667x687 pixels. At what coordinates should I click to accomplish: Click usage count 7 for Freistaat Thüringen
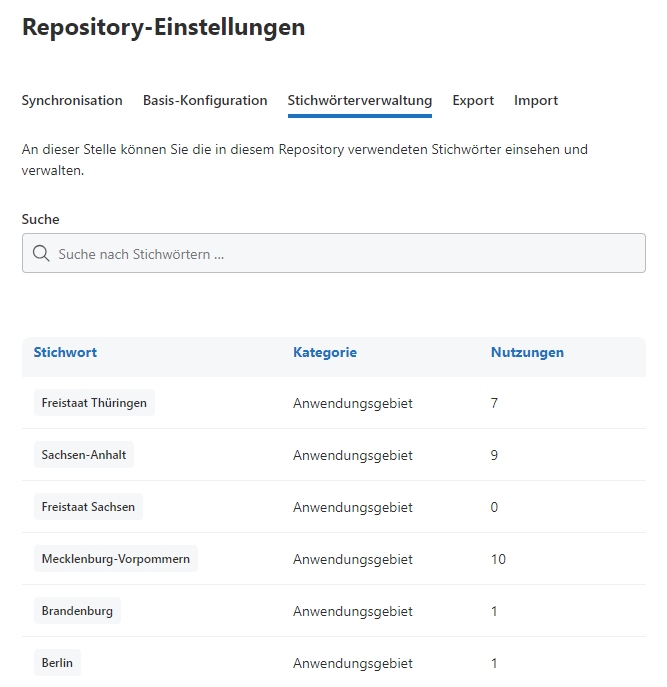coord(494,403)
